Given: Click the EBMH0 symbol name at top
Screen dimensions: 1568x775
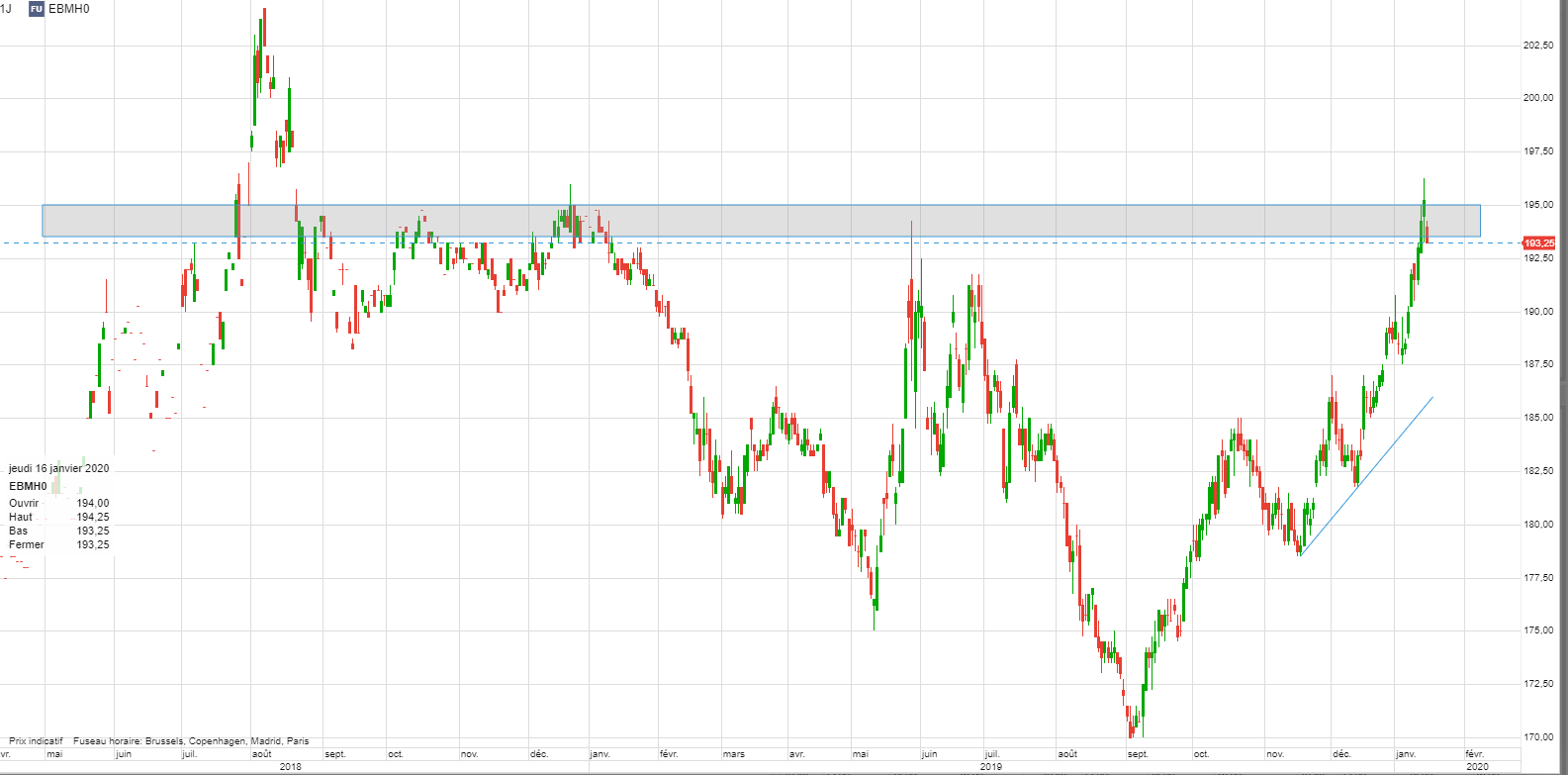Looking at the screenshot, I should pyautogui.click(x=68, y=9).
